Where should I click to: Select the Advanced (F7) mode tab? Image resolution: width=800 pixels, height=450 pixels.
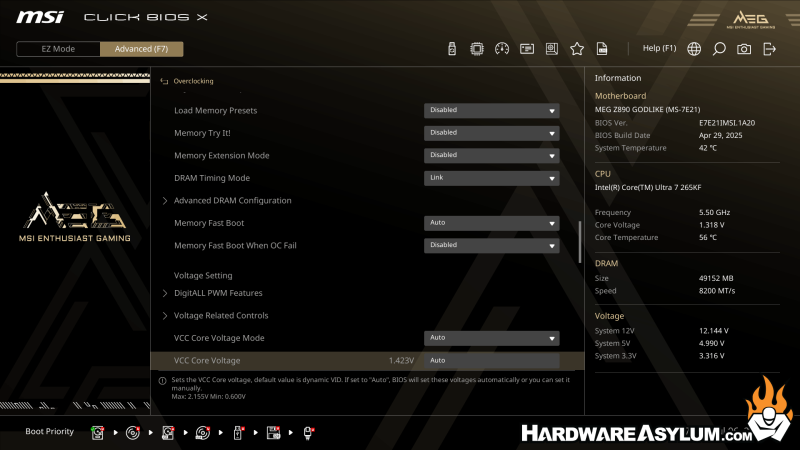point(141,49)
